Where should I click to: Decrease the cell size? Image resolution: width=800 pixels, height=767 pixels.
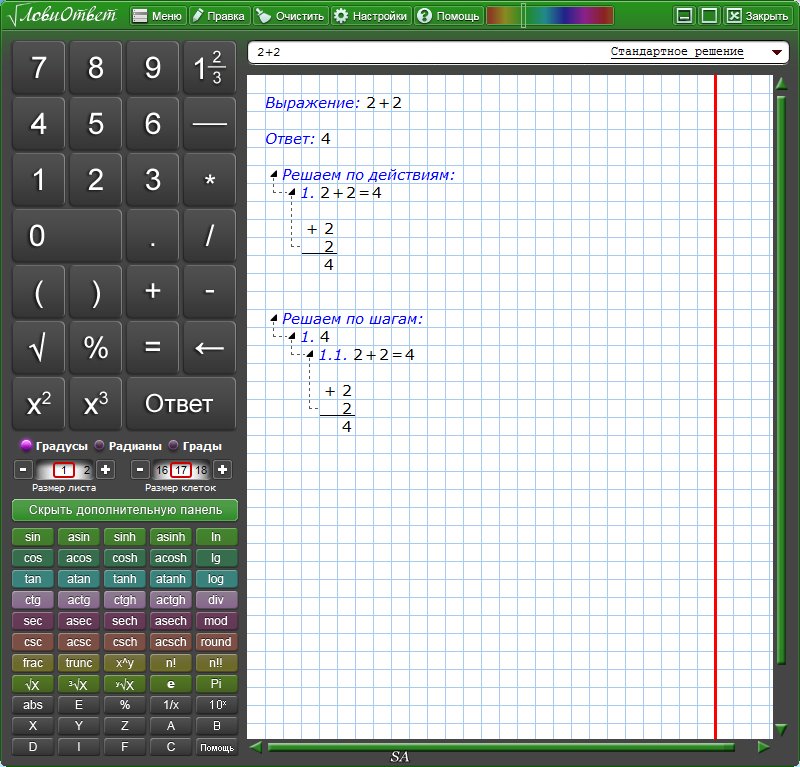point(140,469)
